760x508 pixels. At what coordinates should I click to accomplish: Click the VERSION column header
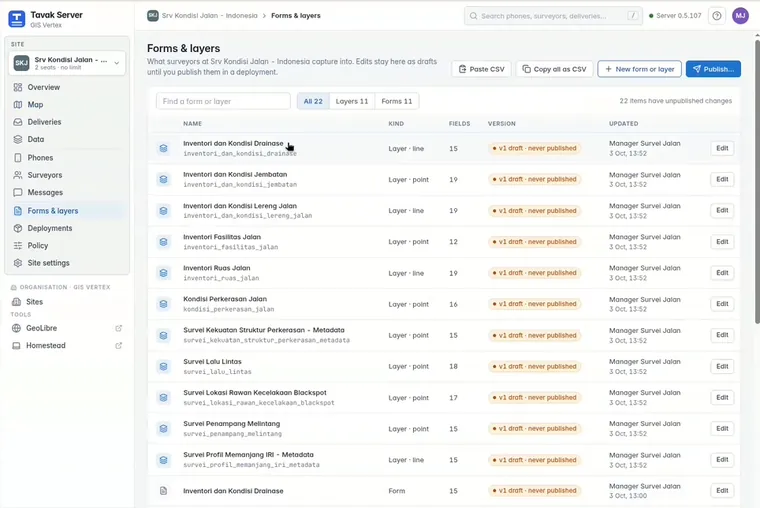coord(502,124)
